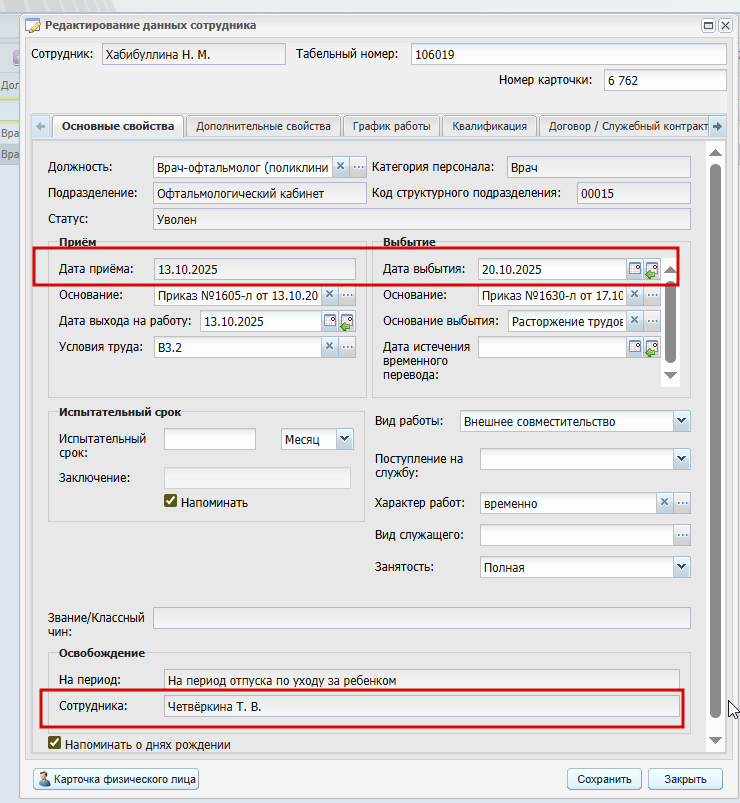This screenshot has height=803, width=740.
Task: Open the Квалификация tab
Action: click(x=489, y=126)
